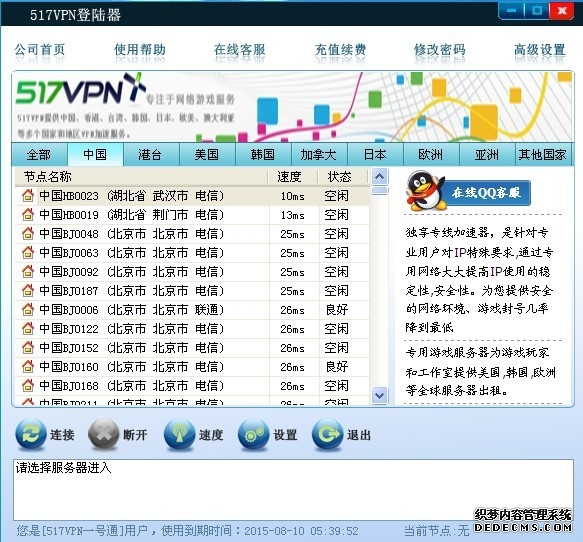This screenshot has height=542, width=583.
Task: Open the 其他国家 (Other countries) tab
Action: point(543,154)
